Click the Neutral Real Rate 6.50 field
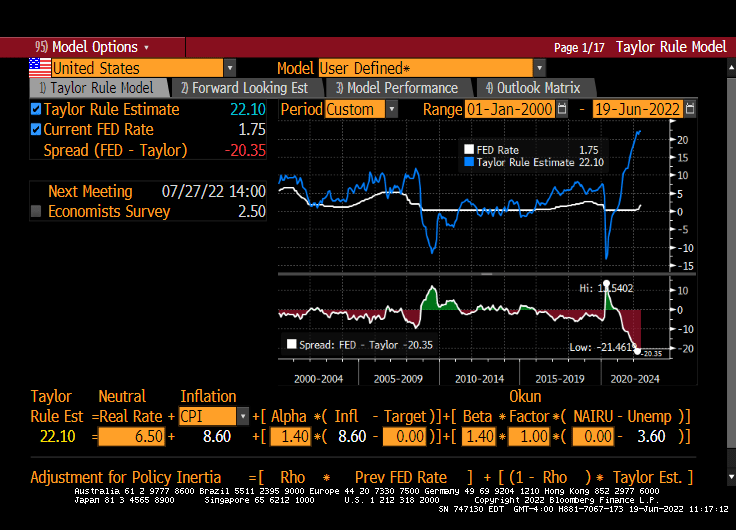736x530 pixels. pyautogui.click(x=131, y=436)
